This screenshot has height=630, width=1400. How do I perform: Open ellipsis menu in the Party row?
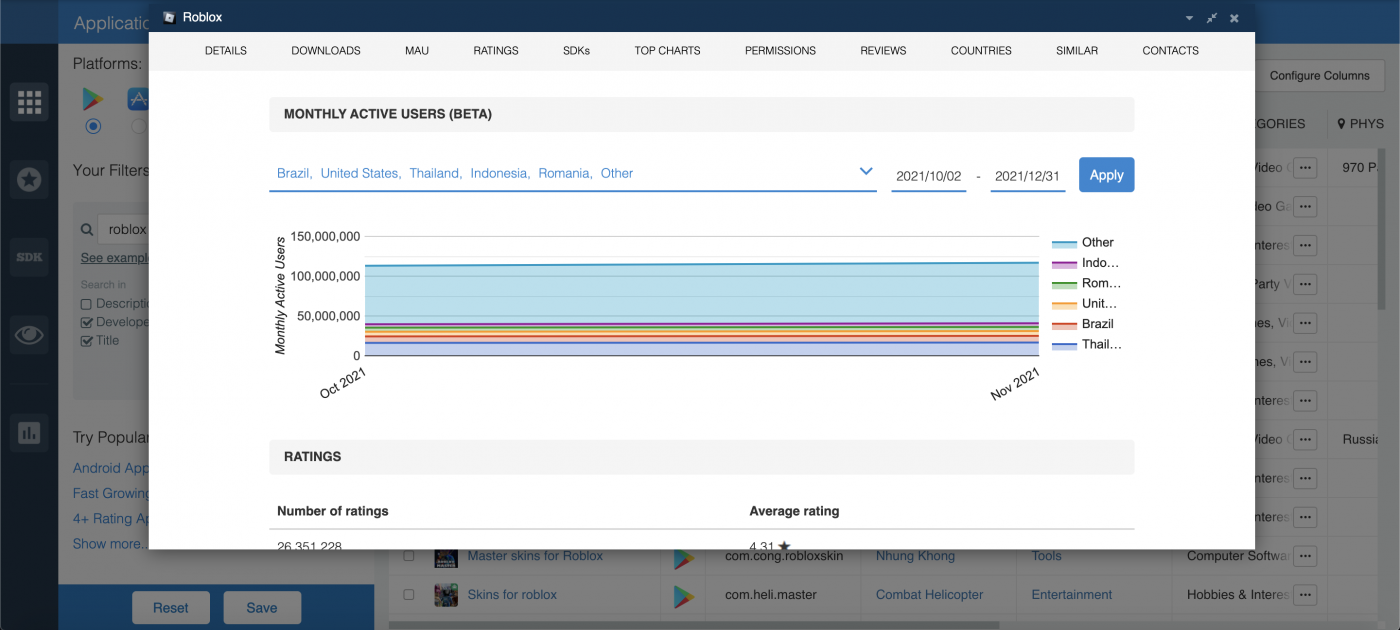pos(1305,284)
